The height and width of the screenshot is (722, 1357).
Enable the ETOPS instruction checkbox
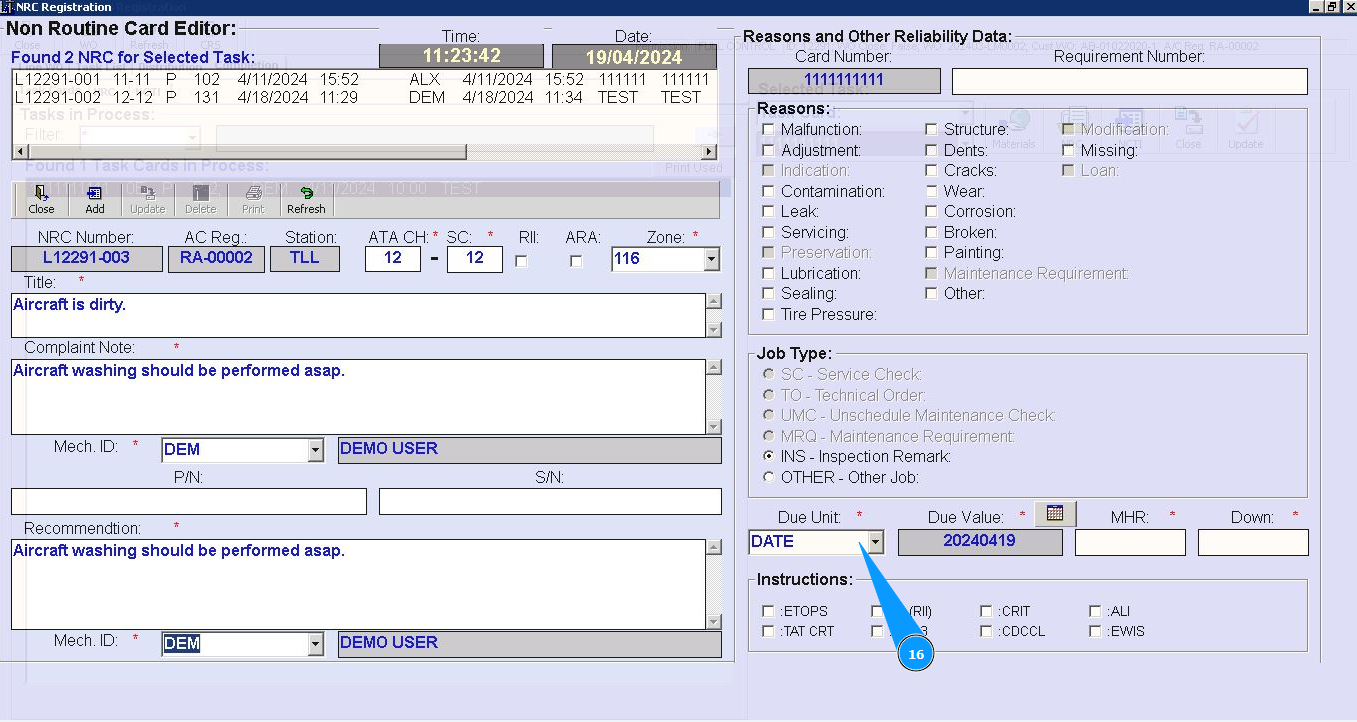(768, 611)
